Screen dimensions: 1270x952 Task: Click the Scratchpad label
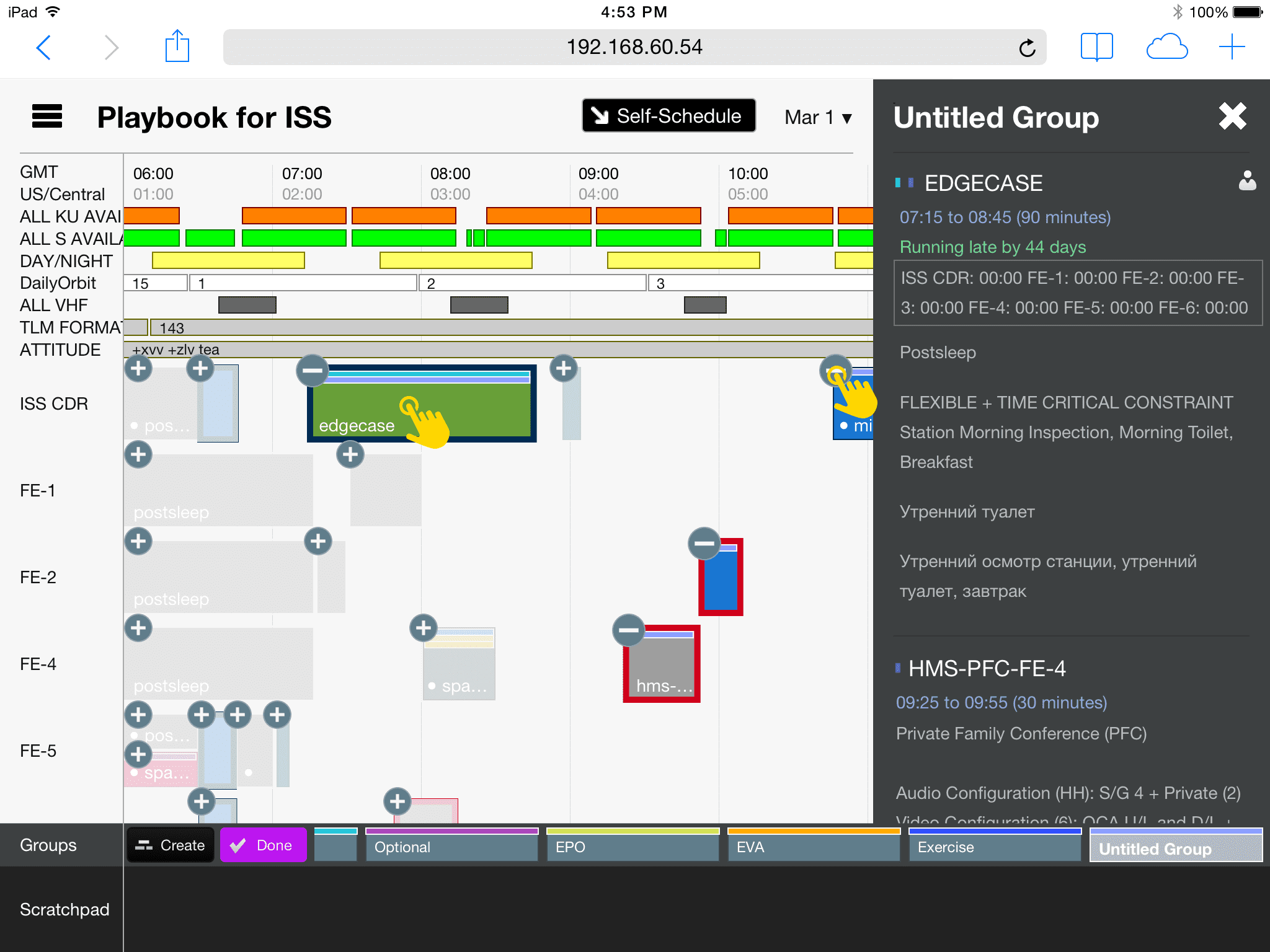[x=64, y=909]
